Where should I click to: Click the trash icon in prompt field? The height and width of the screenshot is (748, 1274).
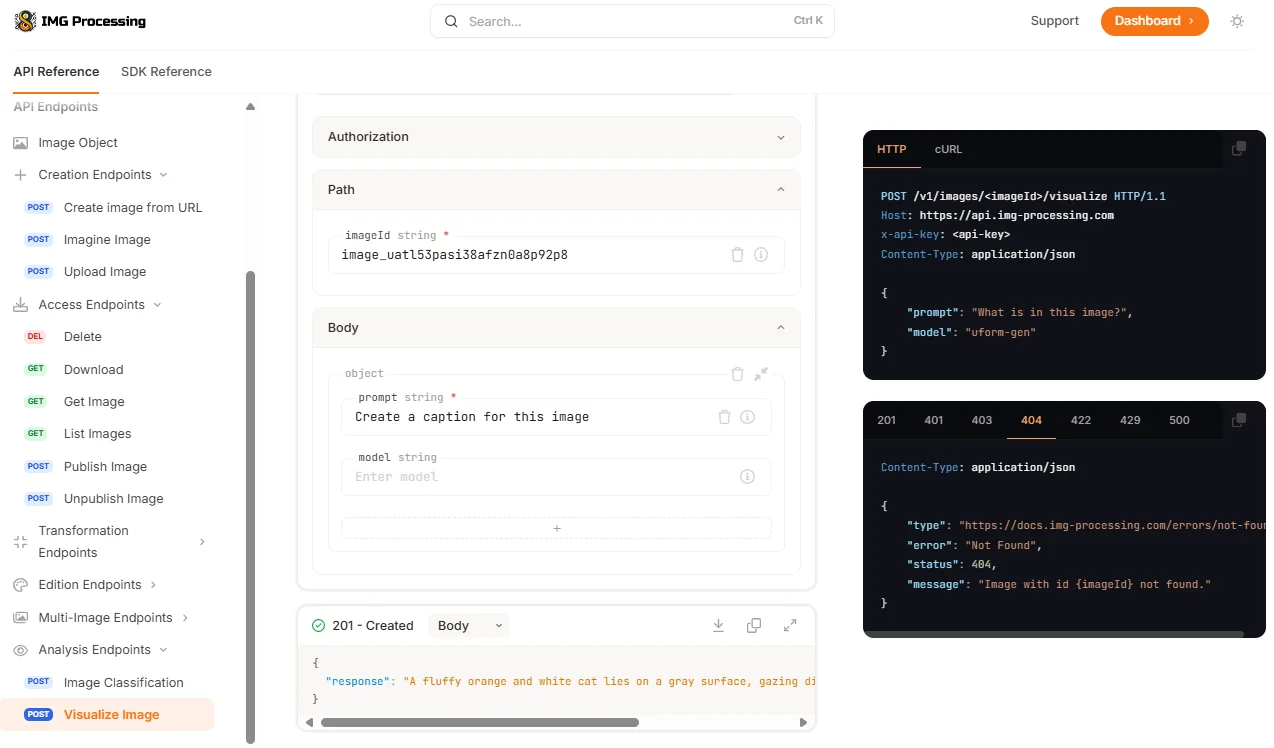point(724,417)
